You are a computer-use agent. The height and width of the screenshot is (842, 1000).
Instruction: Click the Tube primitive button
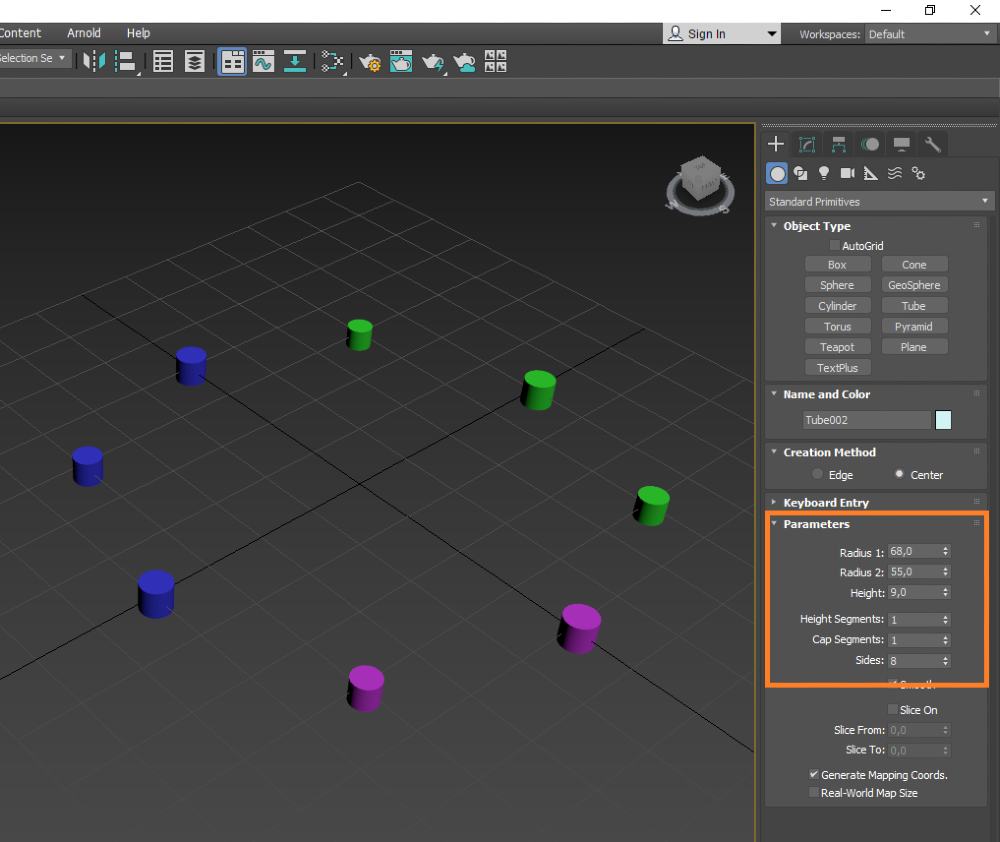pos(914,306)
